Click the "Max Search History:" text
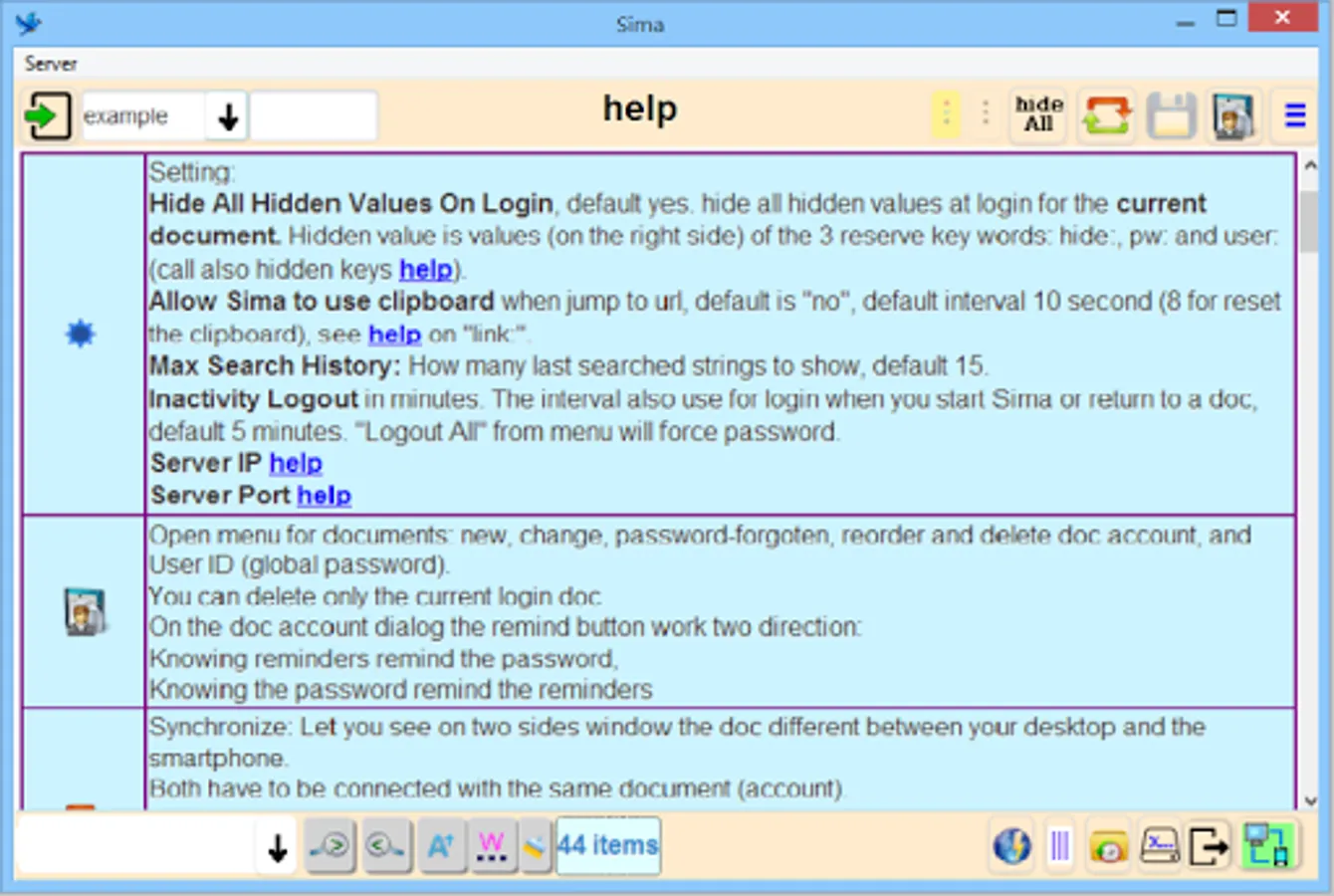This screenshot has height=896, width=1334. (275, 365)
